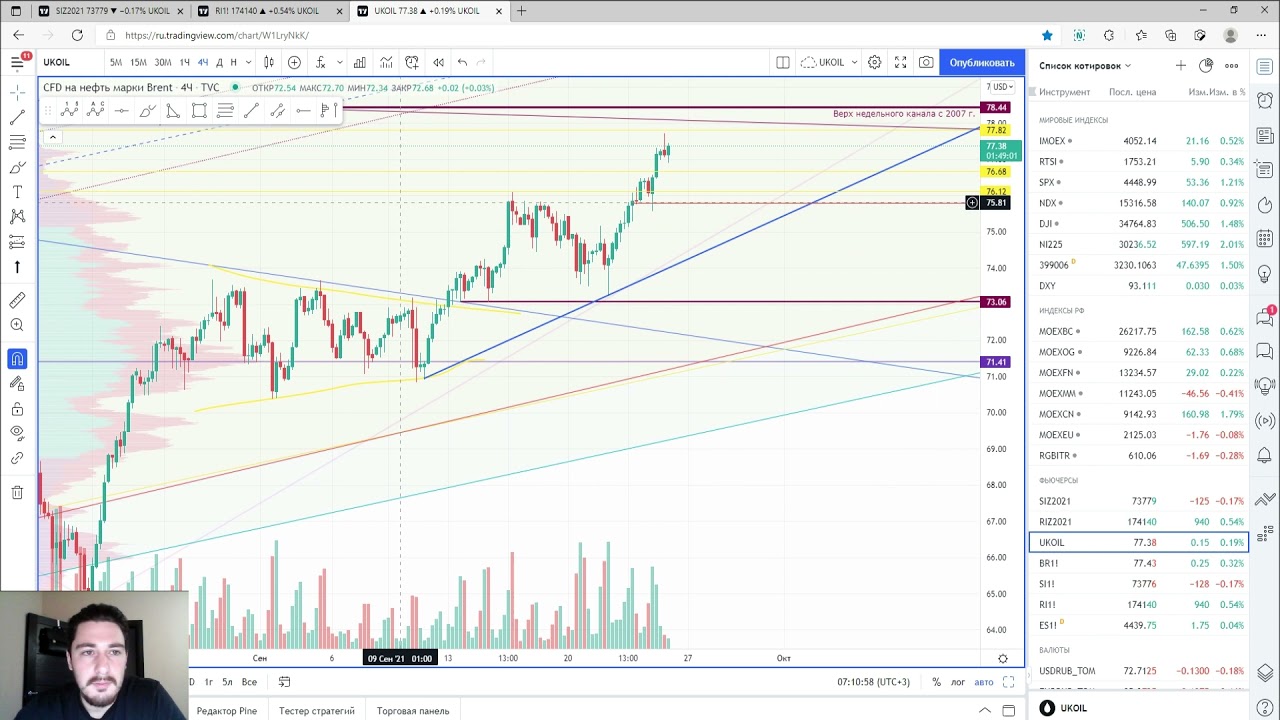Select the Д daily timeframe
This screenshot has height=720, width=1280.
point(219,62)
